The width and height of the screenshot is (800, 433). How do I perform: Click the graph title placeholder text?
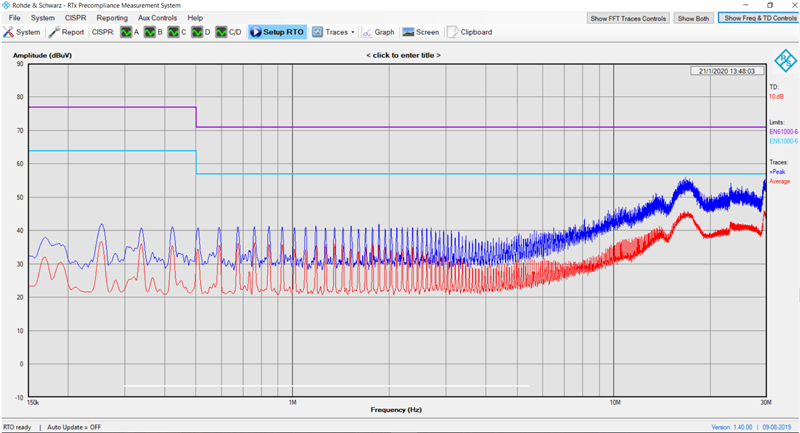403,55
